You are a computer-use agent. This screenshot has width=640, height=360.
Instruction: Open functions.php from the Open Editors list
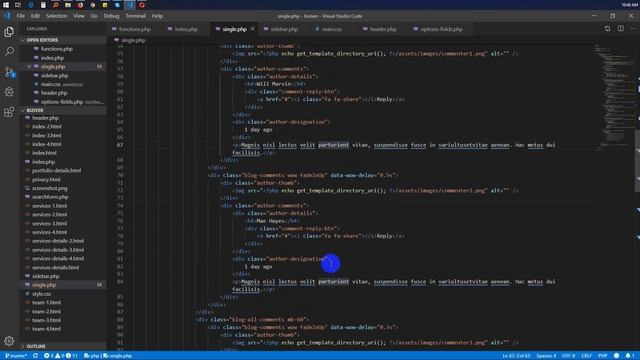point(57,49)
